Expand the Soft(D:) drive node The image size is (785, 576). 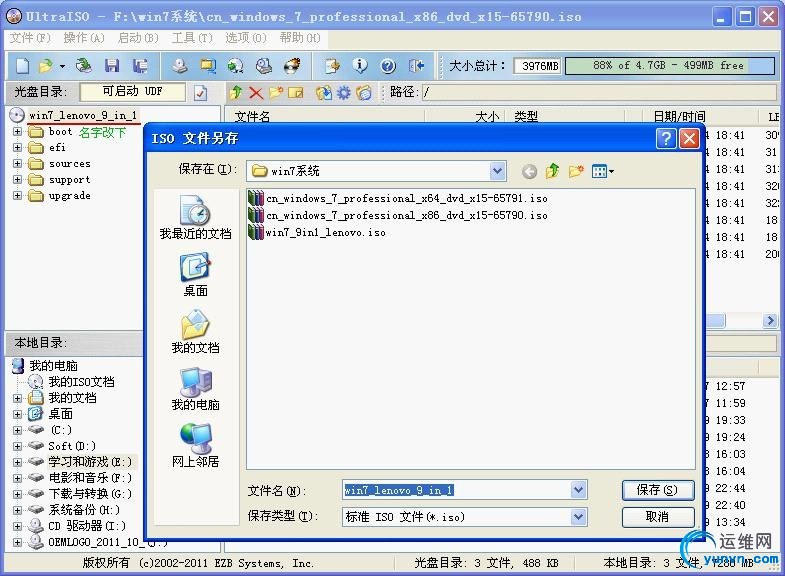(x=18, y=446)
